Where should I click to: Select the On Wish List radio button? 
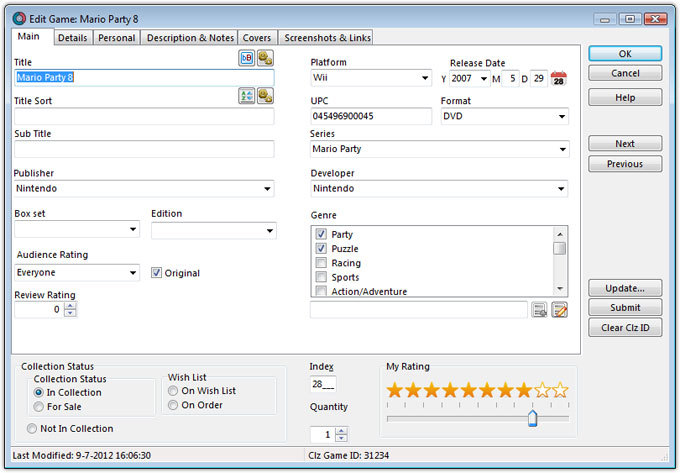coord(173,391)
